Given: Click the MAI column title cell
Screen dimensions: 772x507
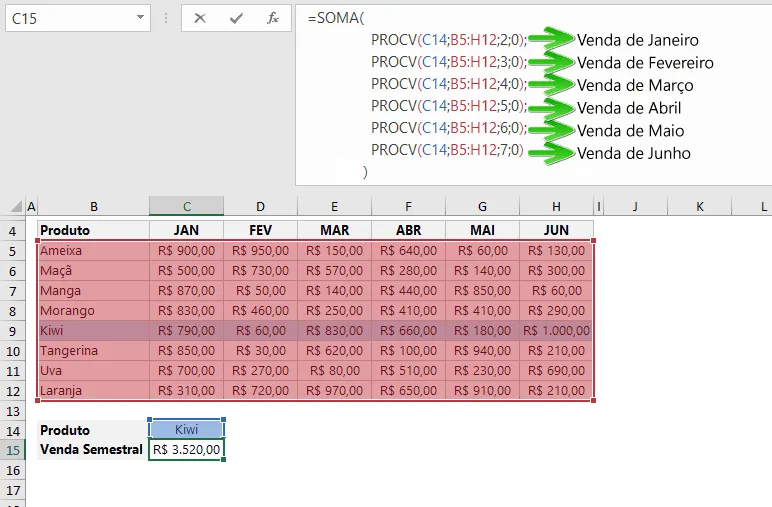Looking at the screenshot, I should [482, 230].
